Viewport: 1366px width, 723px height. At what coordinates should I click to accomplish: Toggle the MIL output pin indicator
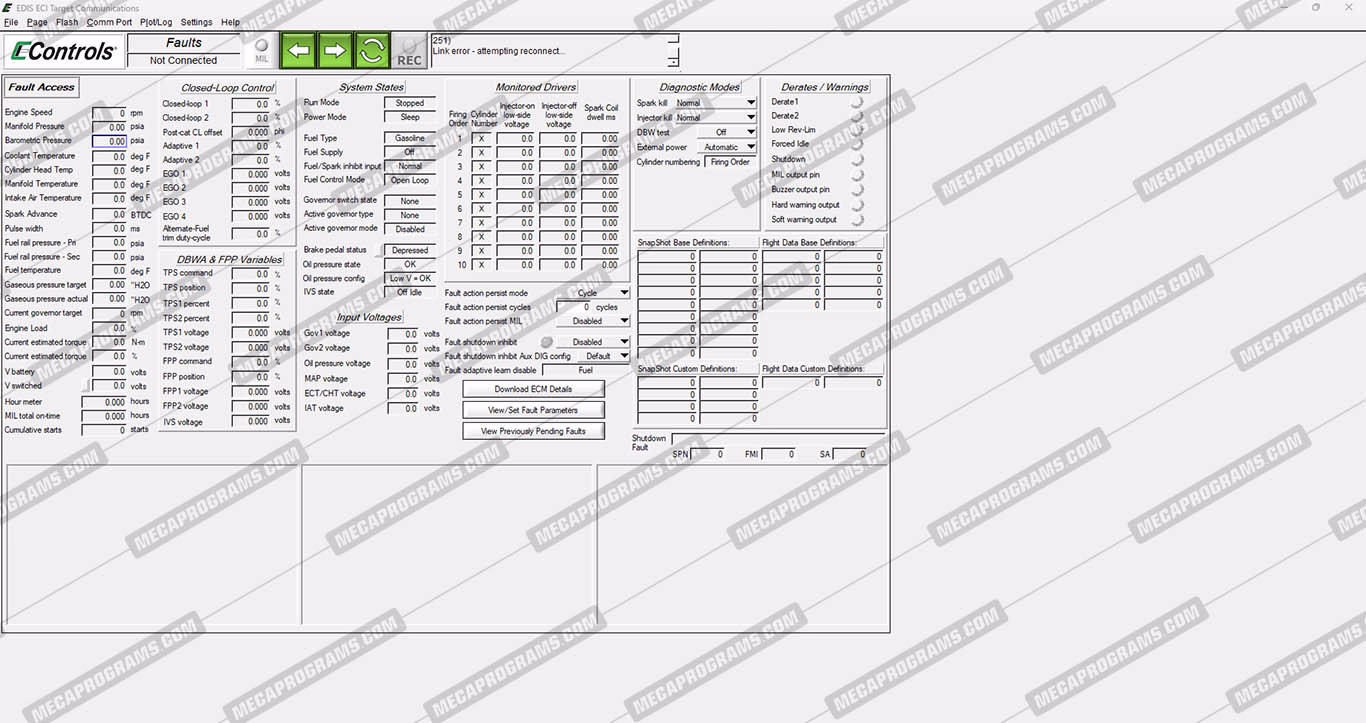pyautogui.click(x=856, y=175)
